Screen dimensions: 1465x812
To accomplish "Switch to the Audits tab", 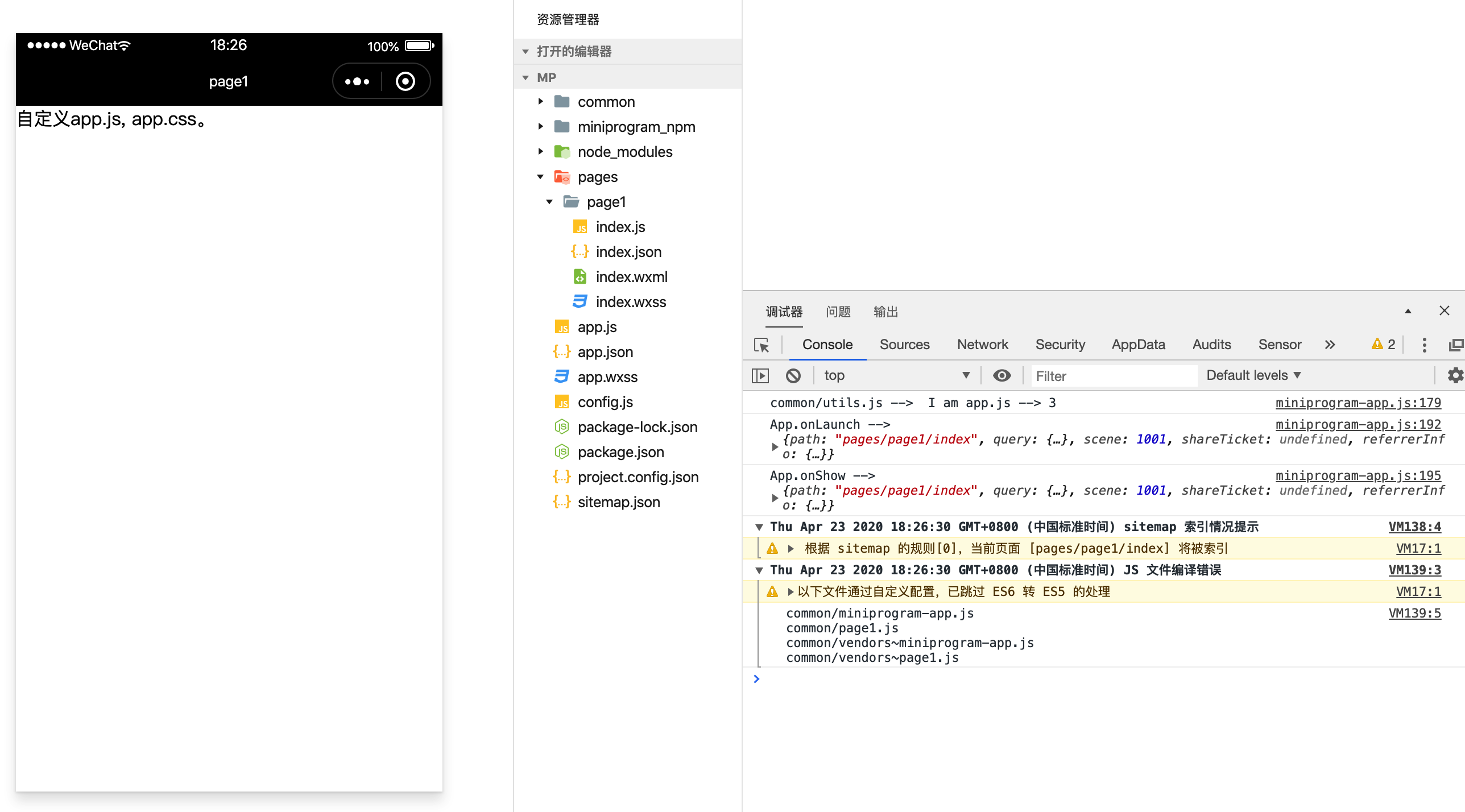I will (x=1212, y=345).
